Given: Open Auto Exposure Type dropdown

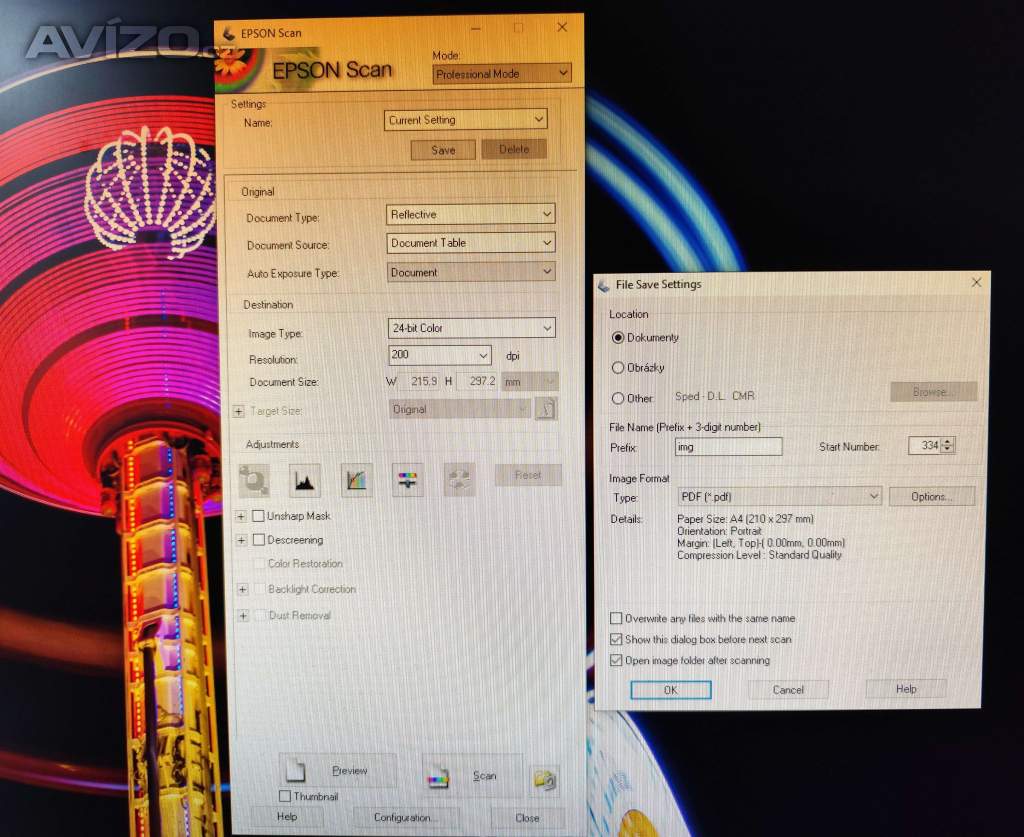Looking at the screenshot, I should 471,272.
